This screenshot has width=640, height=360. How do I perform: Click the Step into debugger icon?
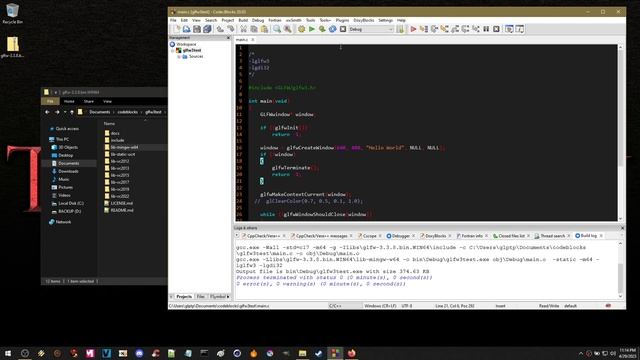point(444,29)
